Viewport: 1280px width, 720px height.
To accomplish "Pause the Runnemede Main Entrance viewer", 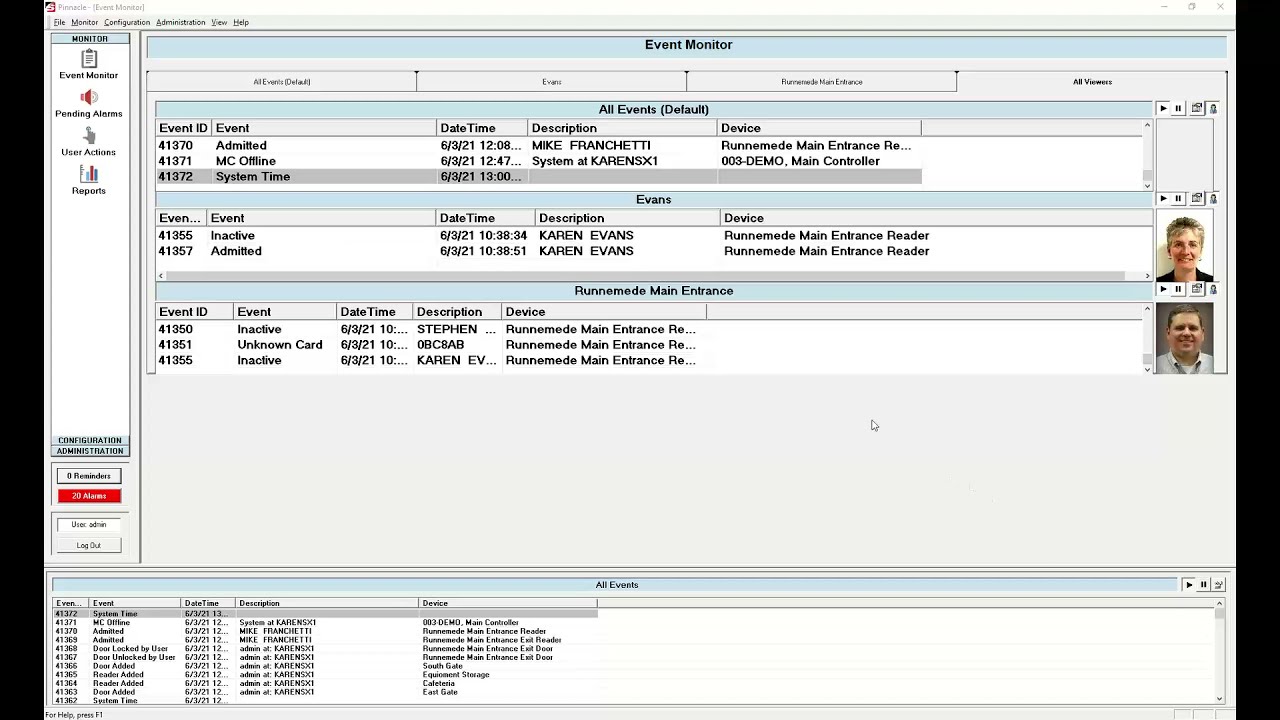I will 1179,290.
